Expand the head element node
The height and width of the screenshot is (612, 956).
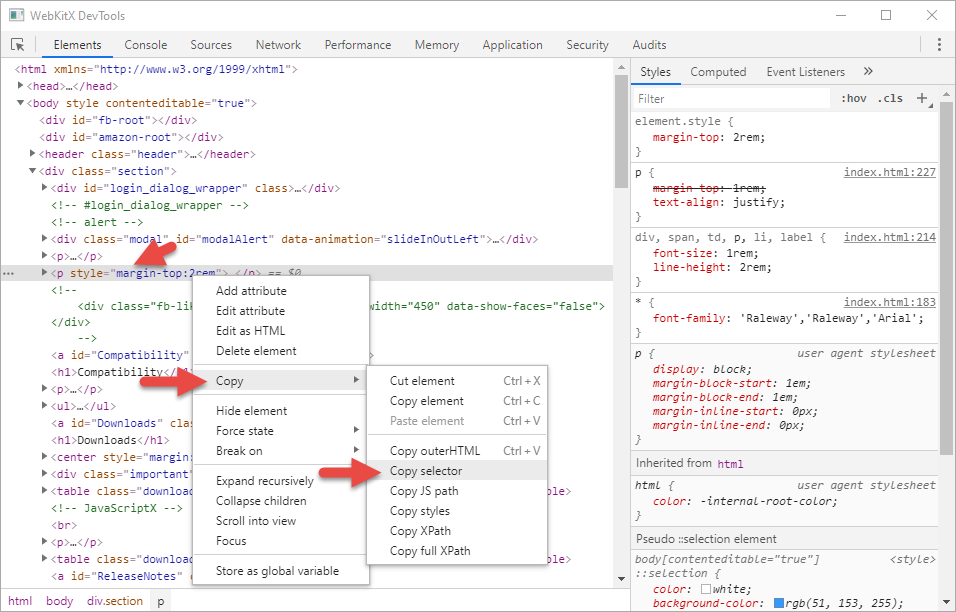pyautogui.click(x=20, y=86)
